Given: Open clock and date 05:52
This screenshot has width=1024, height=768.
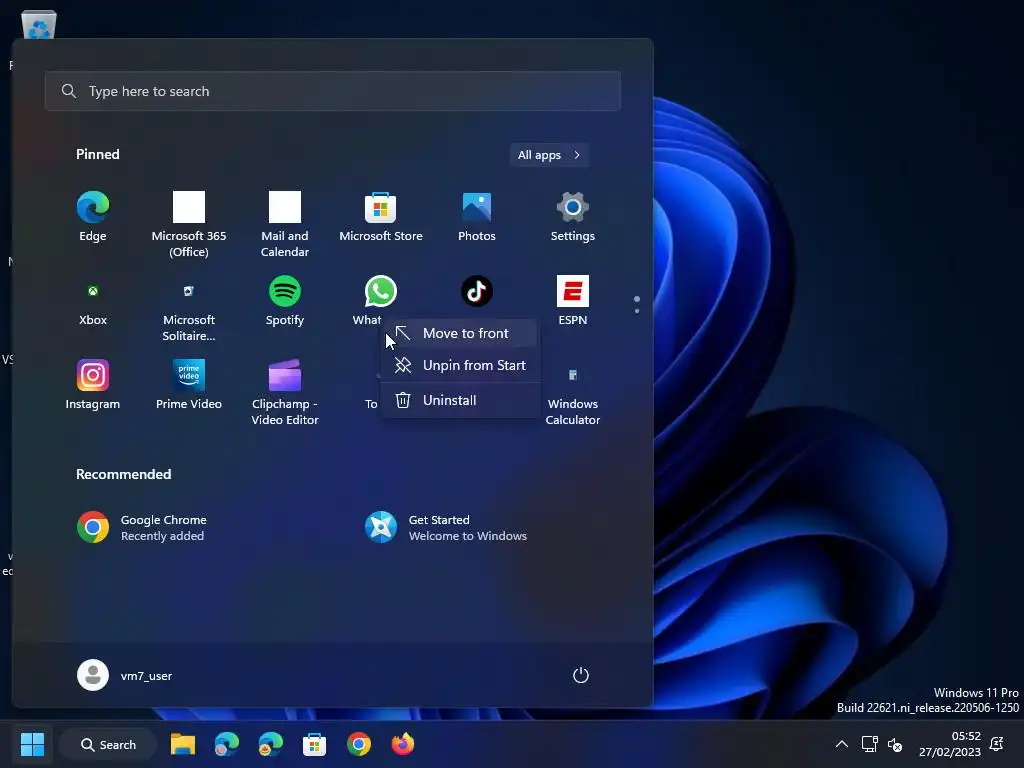Looking at the screenshot, I should tap(950, 744).
